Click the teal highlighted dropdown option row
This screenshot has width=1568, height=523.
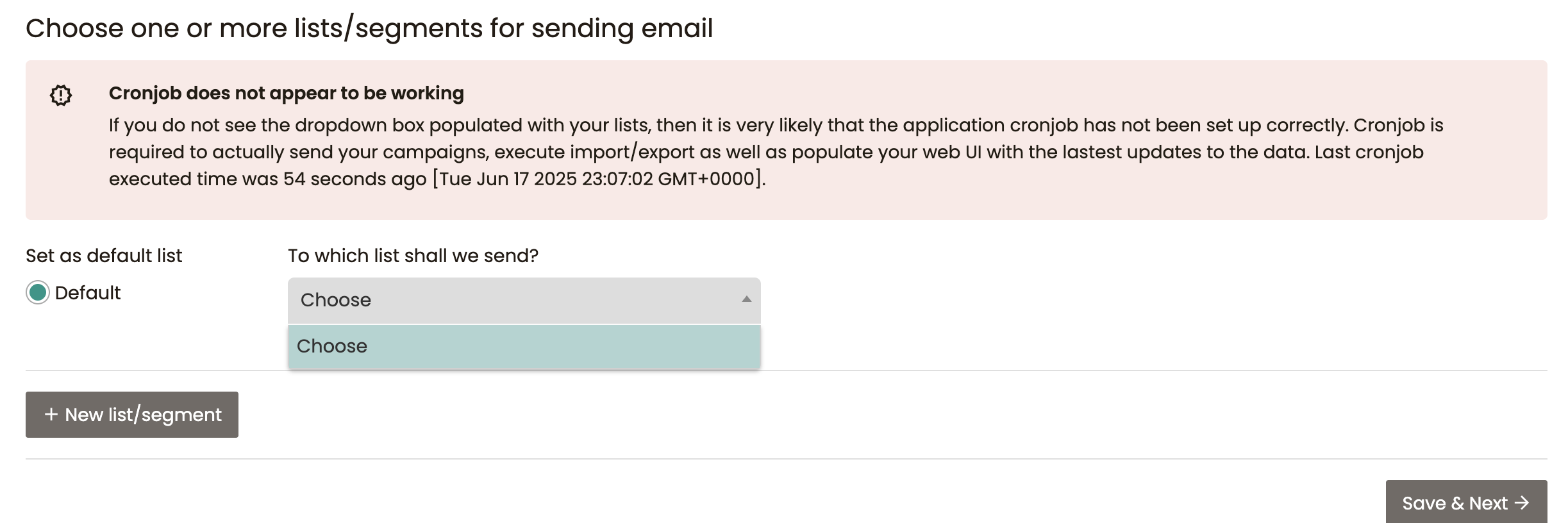(x=524, y=346)
